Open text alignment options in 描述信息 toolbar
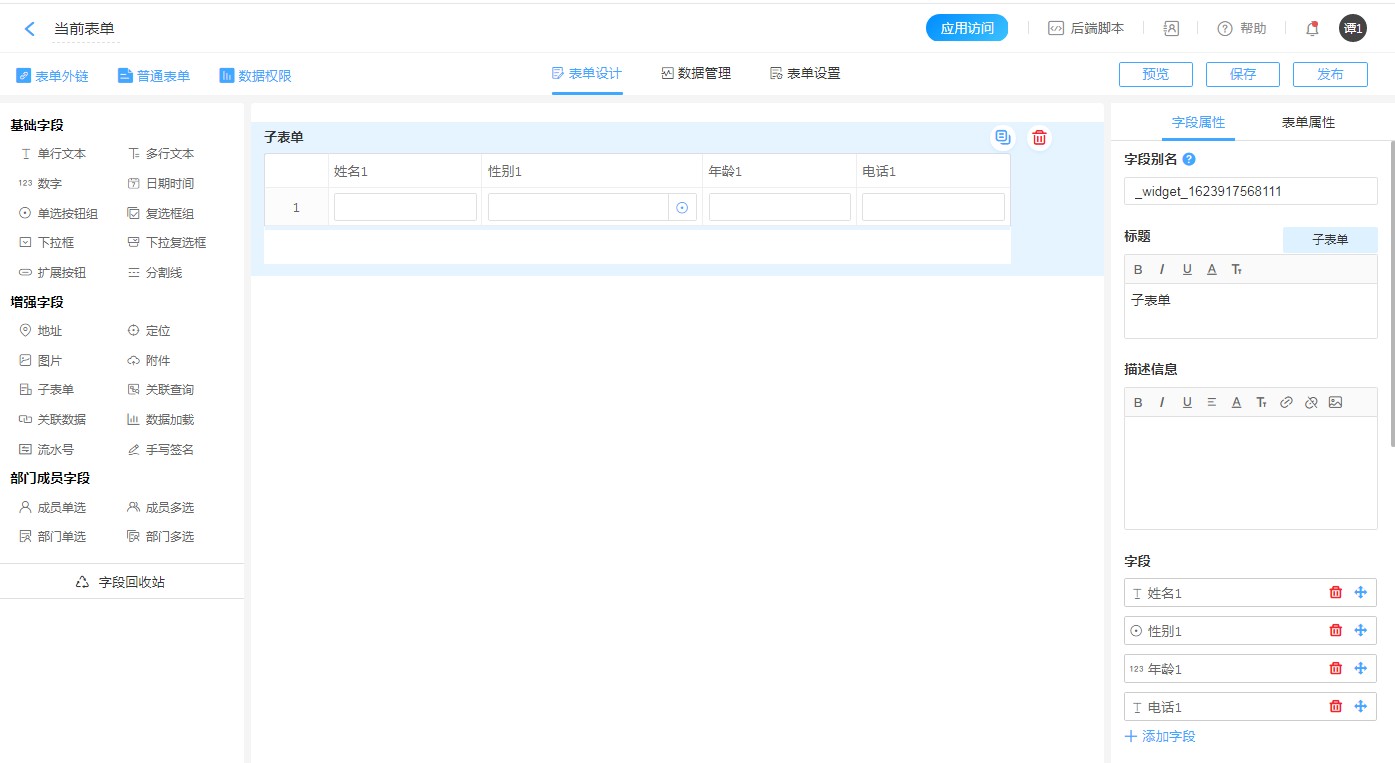1395x763 pixels. [x=1211, y=403]
